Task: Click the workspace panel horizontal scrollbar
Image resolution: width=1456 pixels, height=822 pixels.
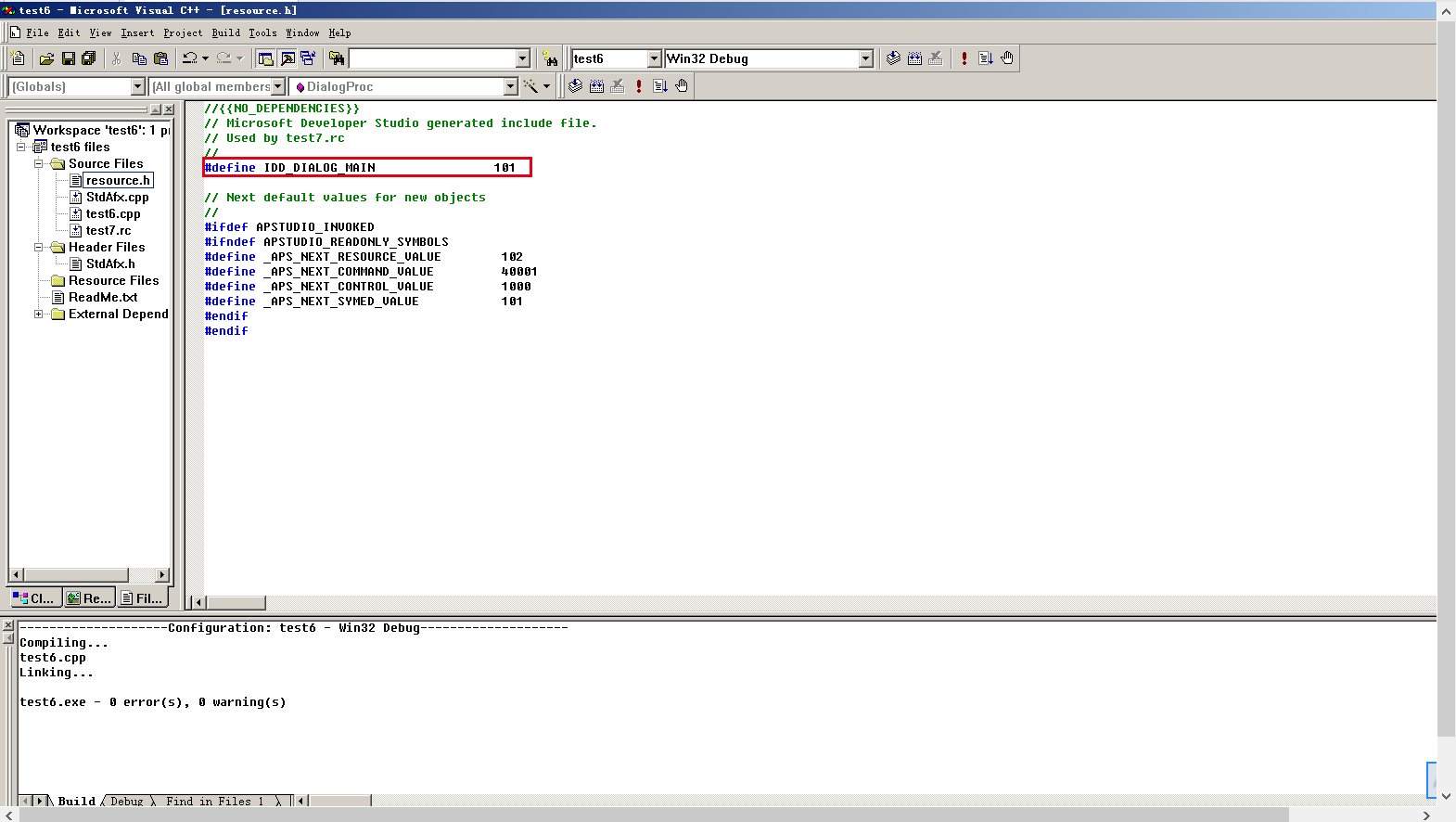Action: [88, 575]
